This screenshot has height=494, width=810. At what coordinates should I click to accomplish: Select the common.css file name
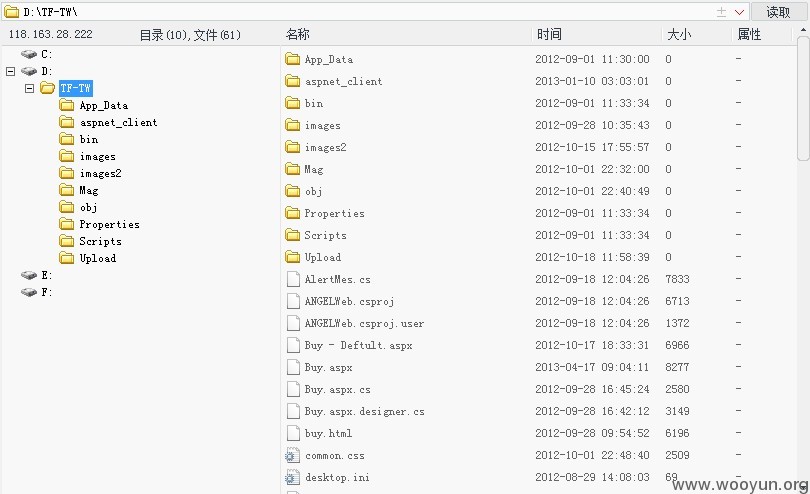click(x=335, y=456)
